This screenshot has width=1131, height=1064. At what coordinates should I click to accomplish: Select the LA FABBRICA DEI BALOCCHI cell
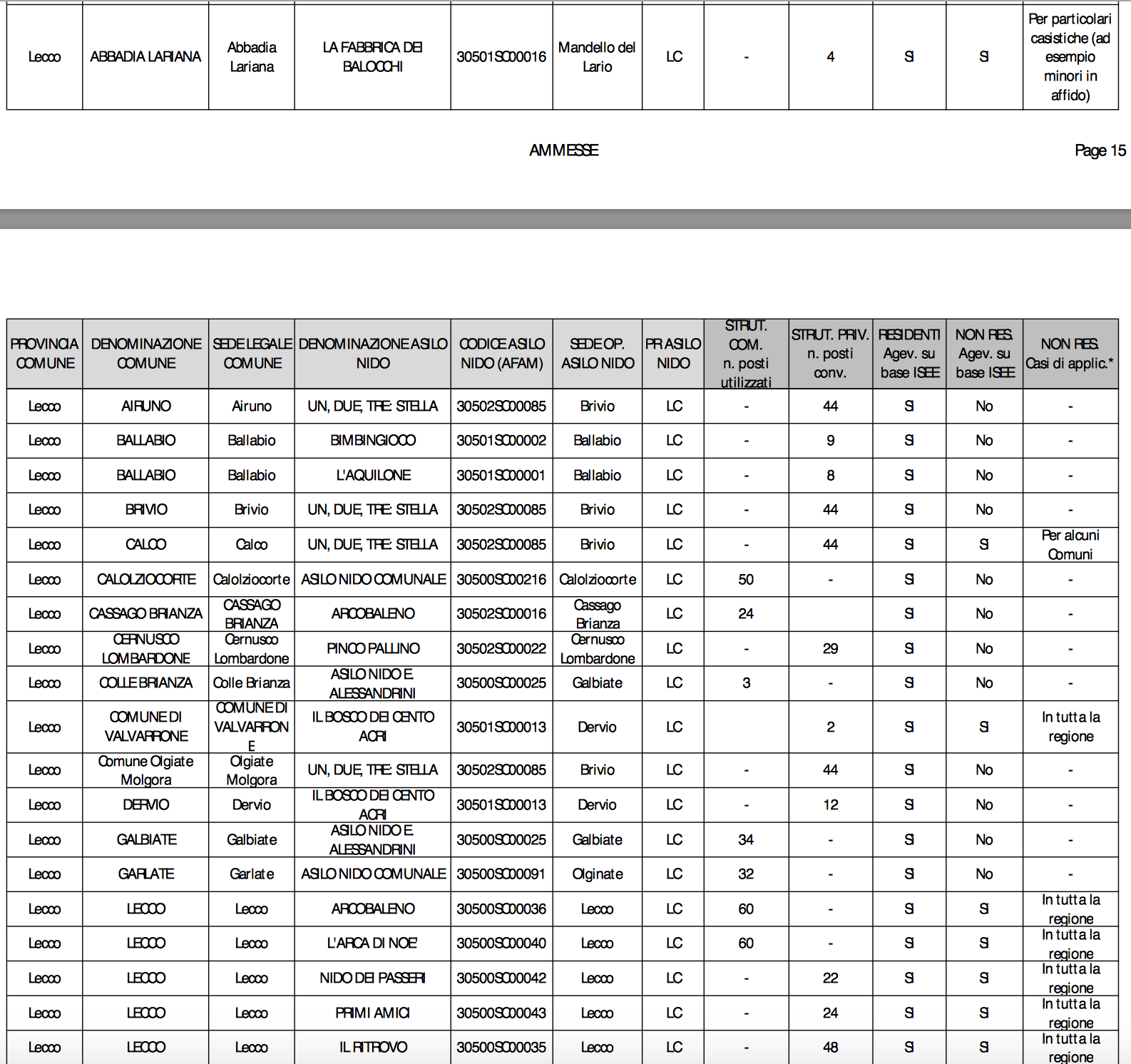coord(372,57)
